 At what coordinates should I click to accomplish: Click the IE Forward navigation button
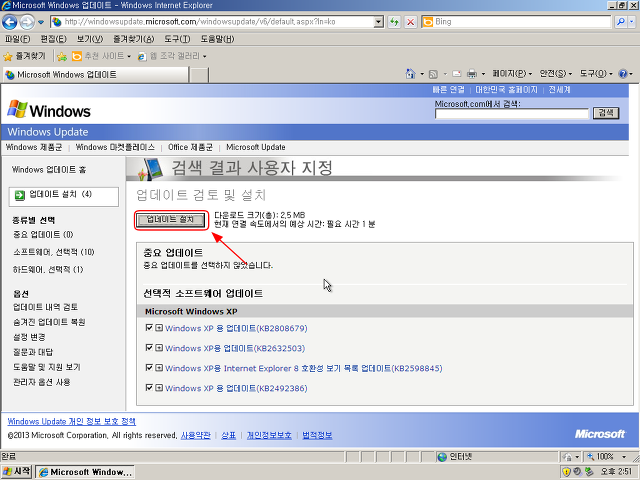27,22
